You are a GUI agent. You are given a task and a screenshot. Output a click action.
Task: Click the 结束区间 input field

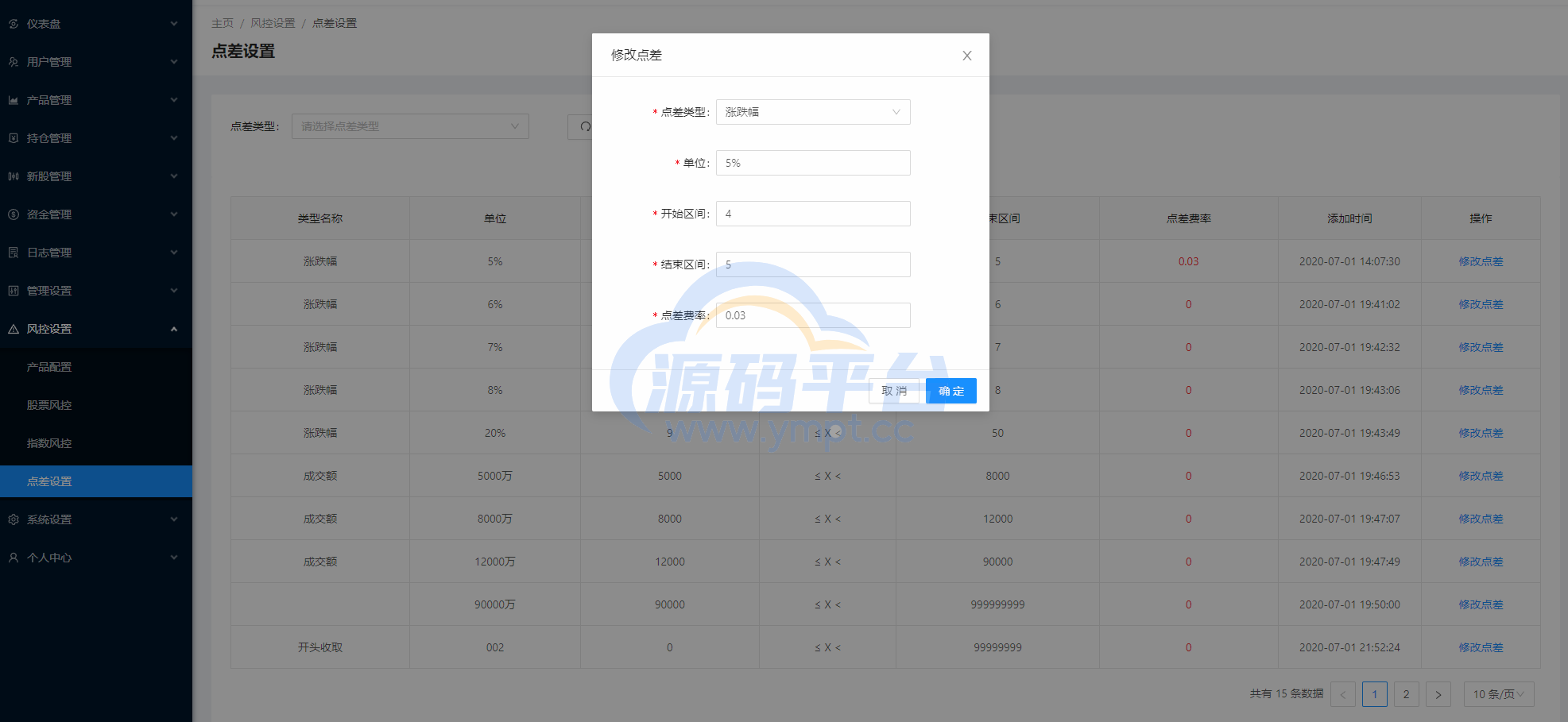coord(813,264)
